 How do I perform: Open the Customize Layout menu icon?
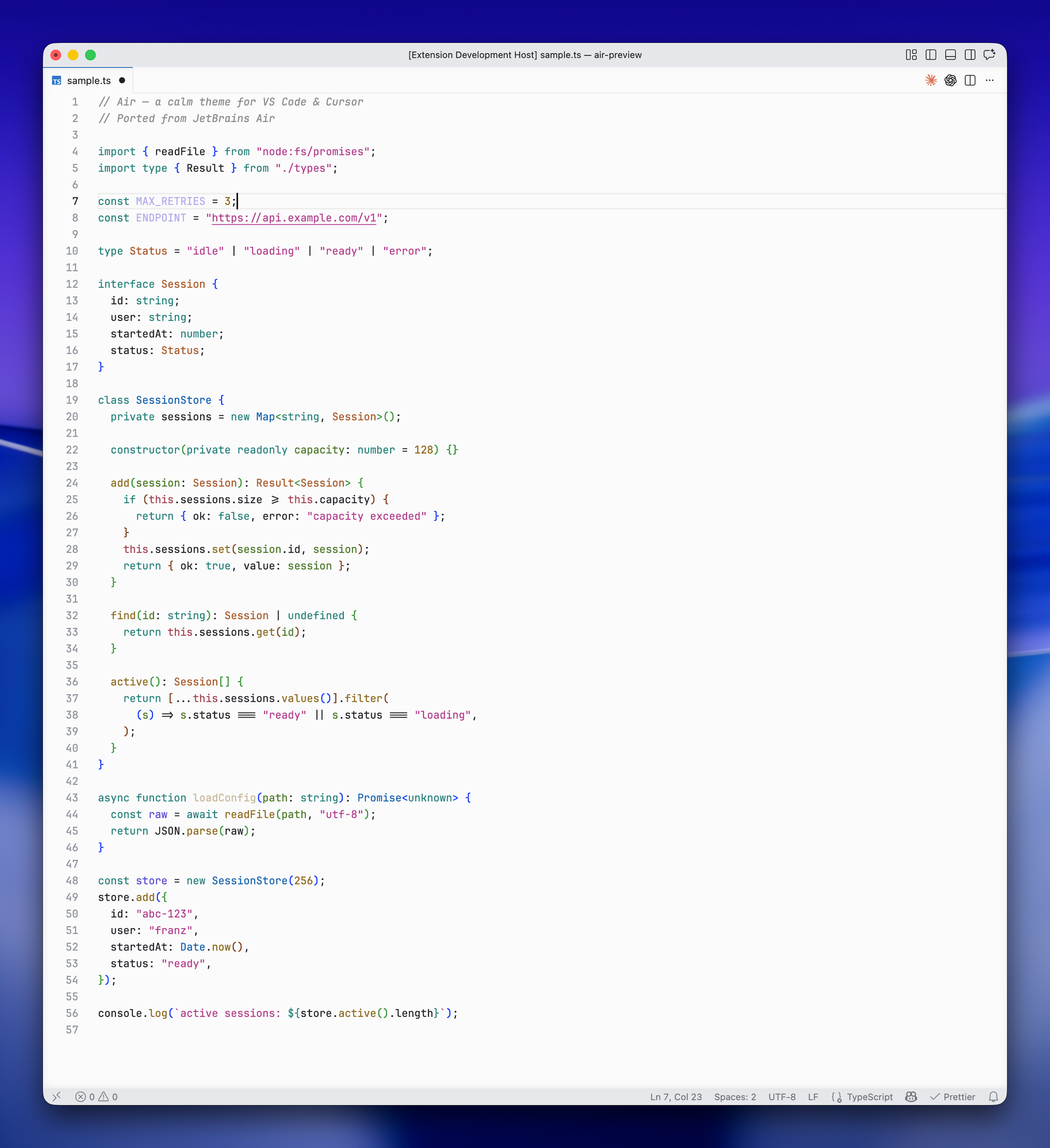[x=911, y=55]
